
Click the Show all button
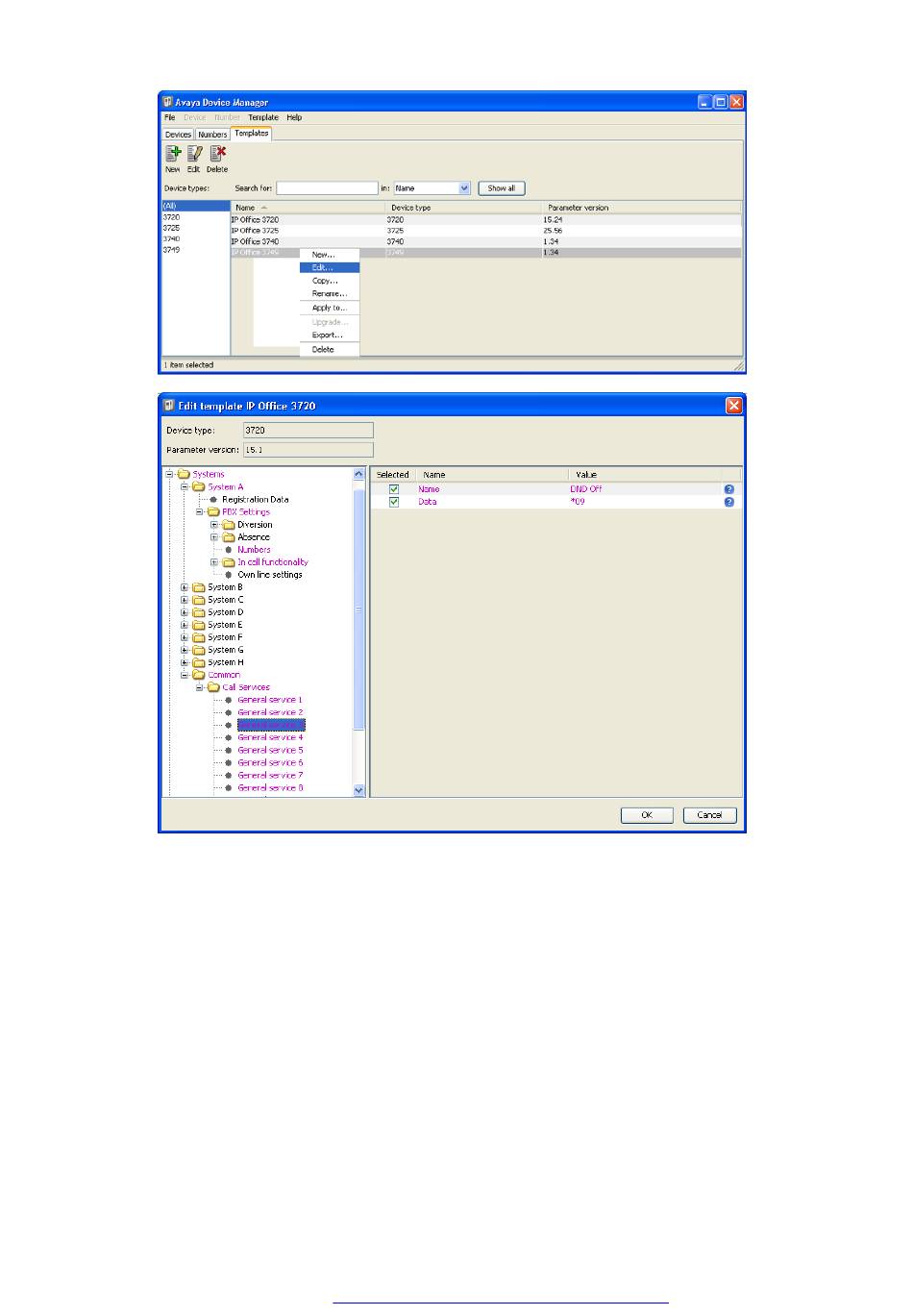(x=502, y=188)
